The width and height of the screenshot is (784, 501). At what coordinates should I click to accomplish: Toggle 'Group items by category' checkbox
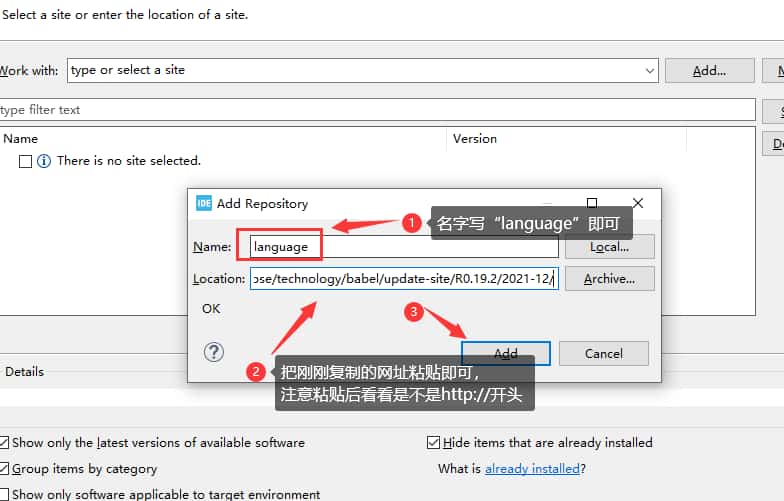point(5,468)
